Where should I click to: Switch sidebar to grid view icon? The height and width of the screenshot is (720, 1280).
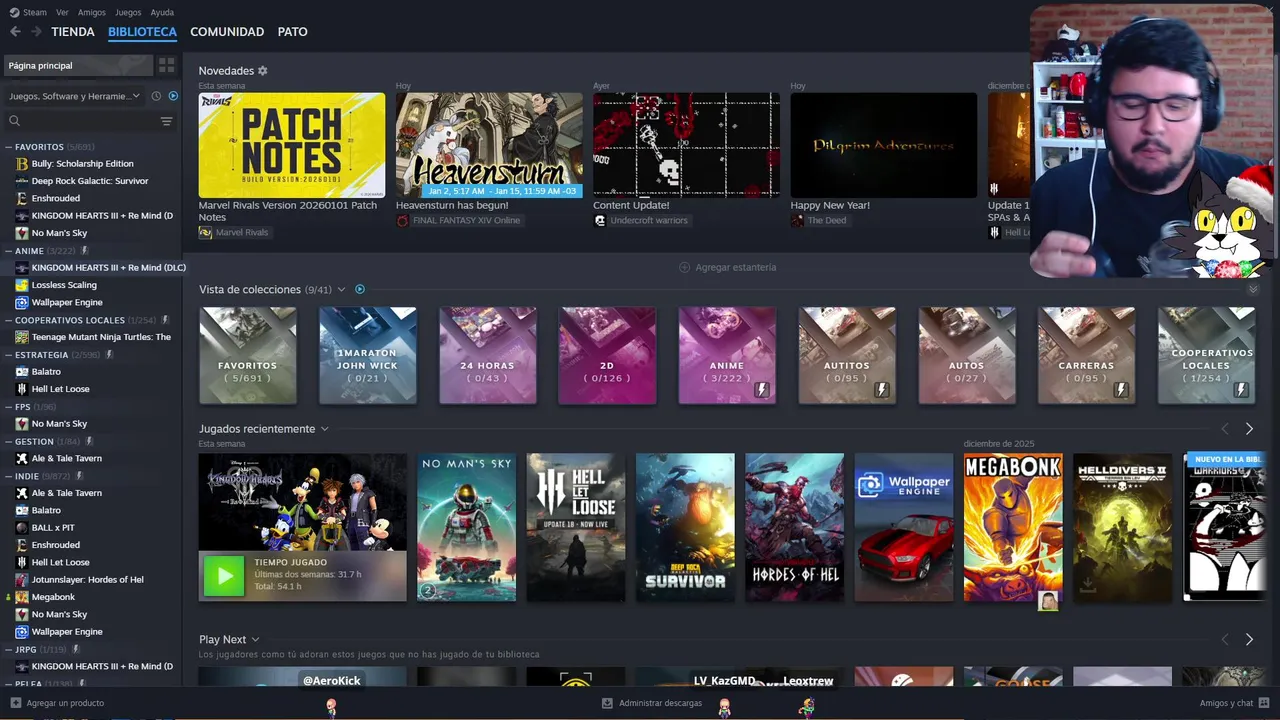[x=166, y=65]
